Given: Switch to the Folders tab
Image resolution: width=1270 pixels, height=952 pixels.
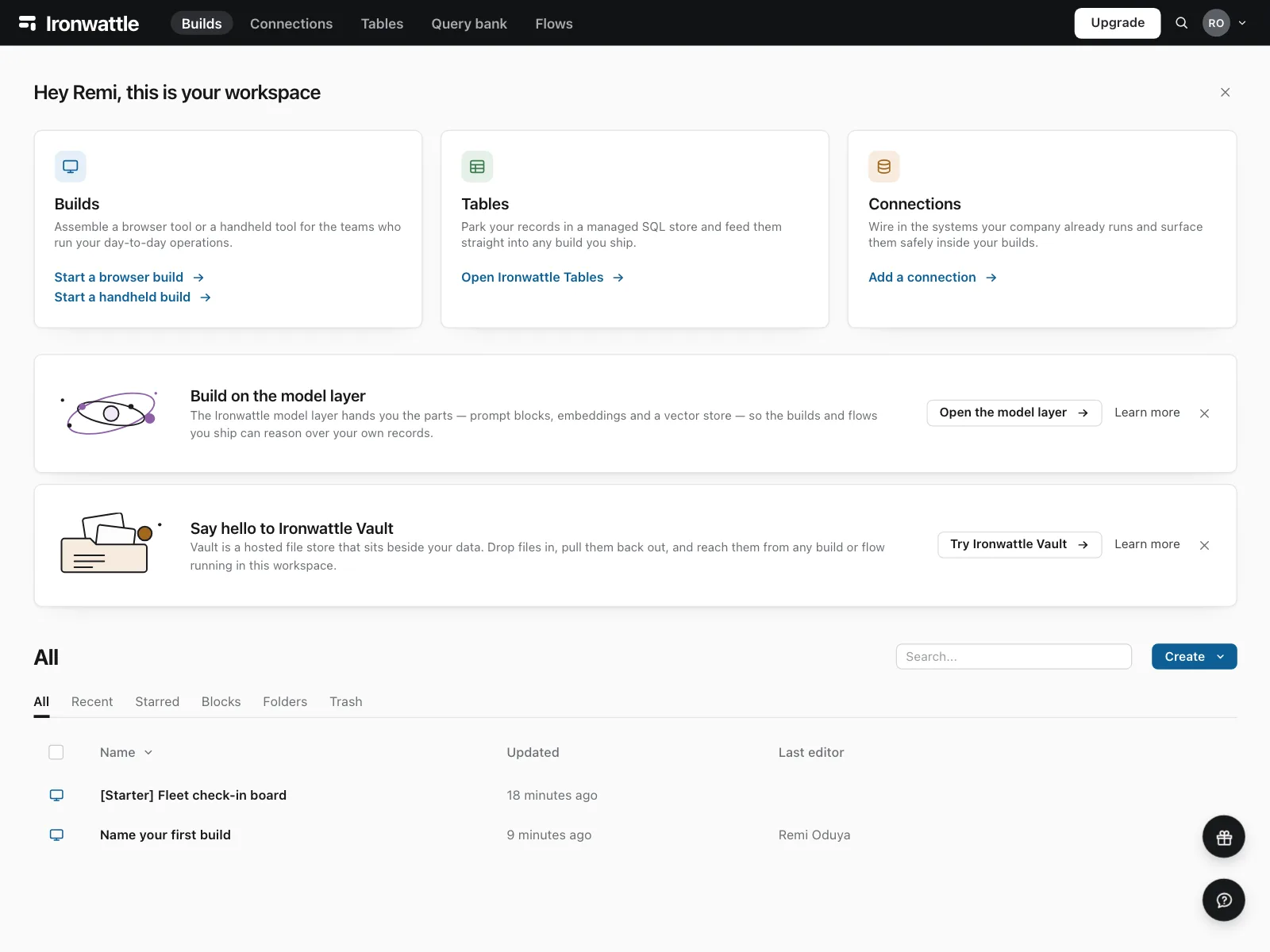Looking at the screenshot, I should (x=285, y=702).
